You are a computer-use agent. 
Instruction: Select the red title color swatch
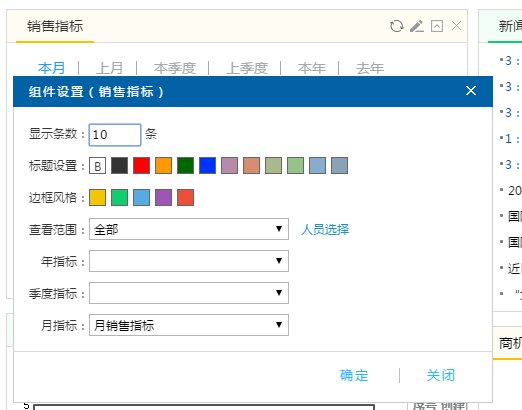(141, 166)
